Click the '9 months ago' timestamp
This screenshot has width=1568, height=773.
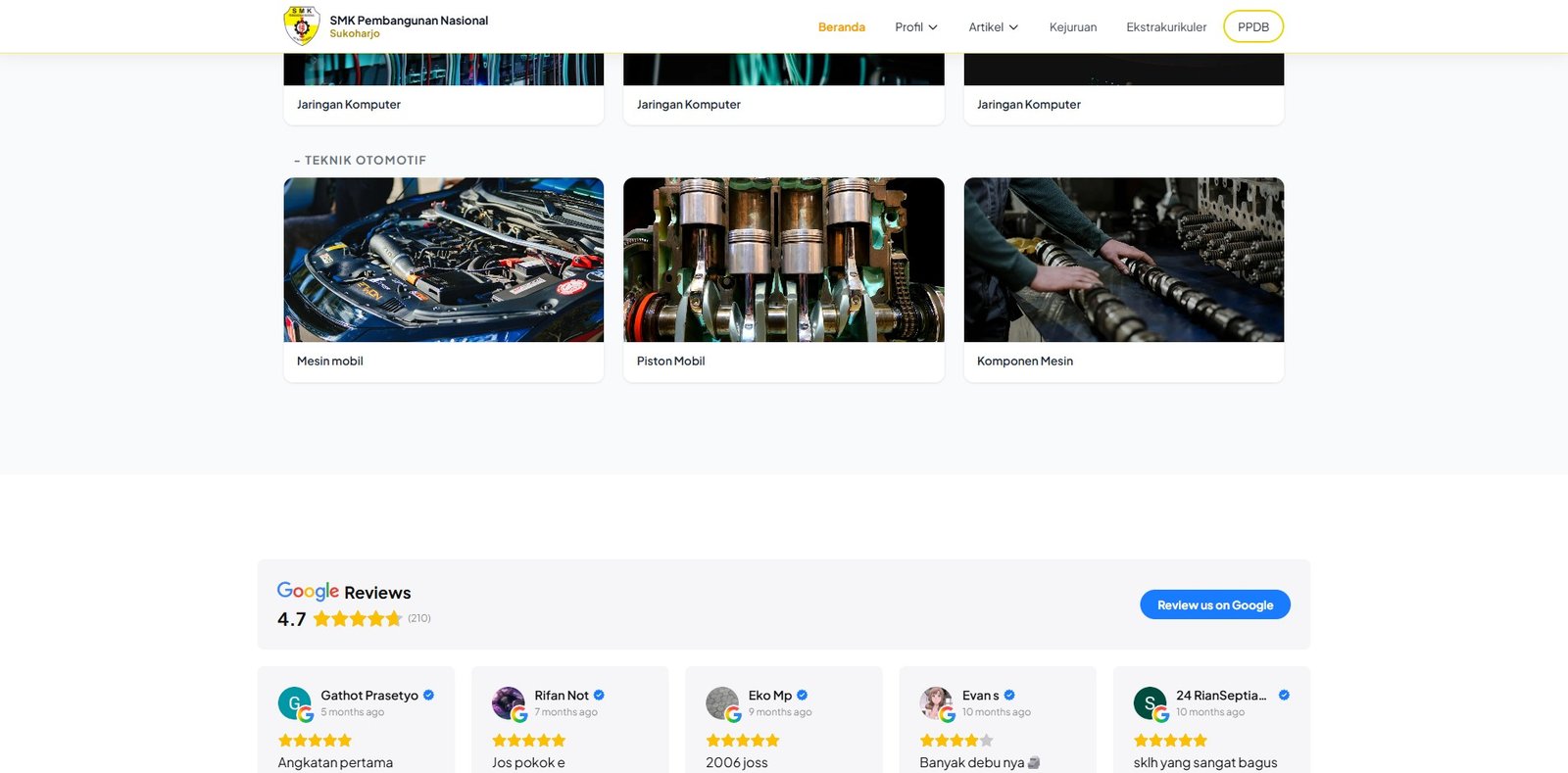780,712
